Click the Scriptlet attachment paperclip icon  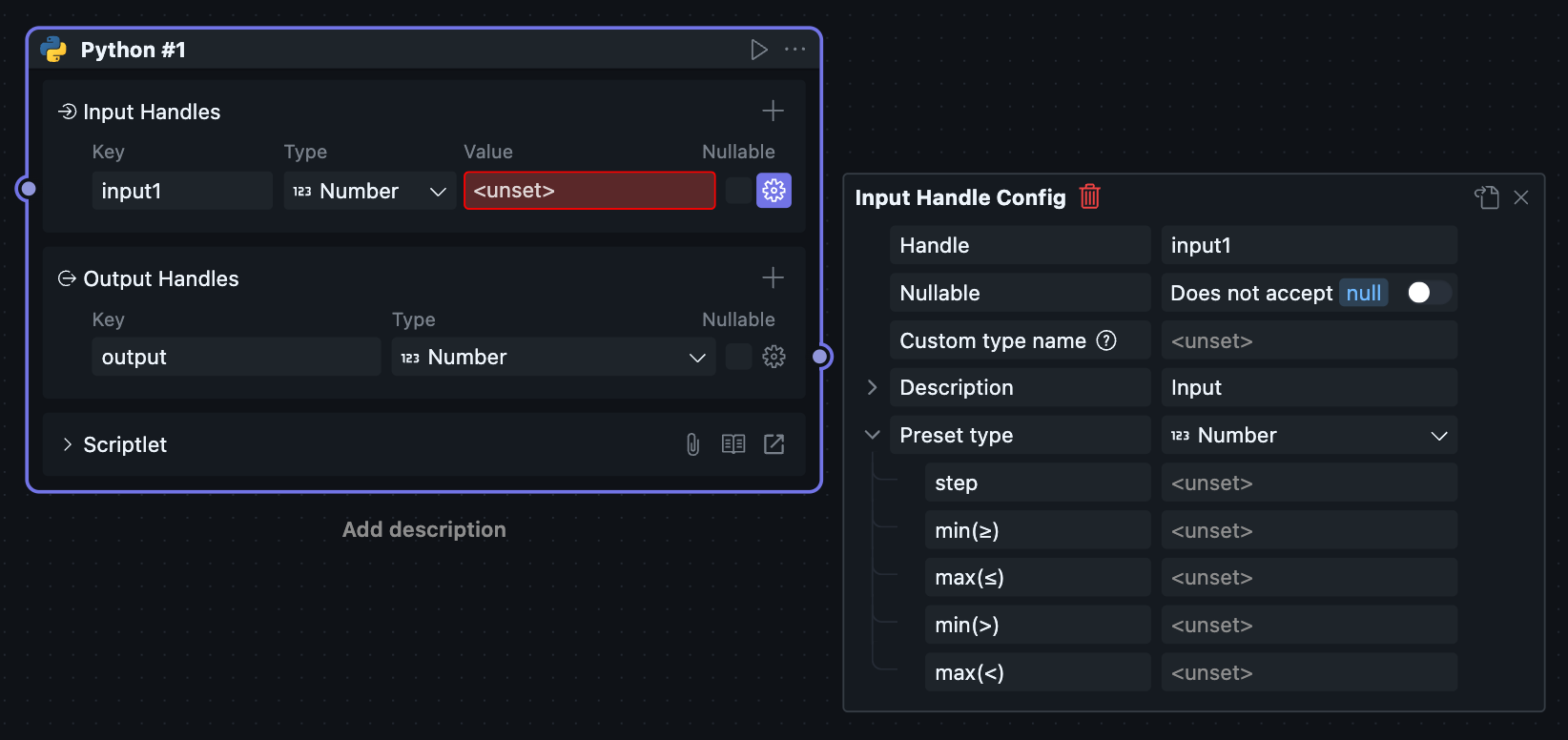tap(693, 444)
